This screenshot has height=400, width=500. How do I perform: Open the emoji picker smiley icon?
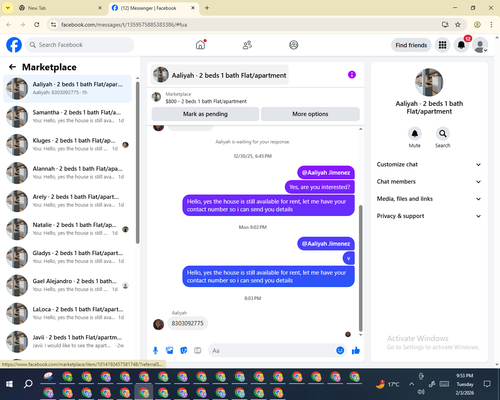click(340, 350)
